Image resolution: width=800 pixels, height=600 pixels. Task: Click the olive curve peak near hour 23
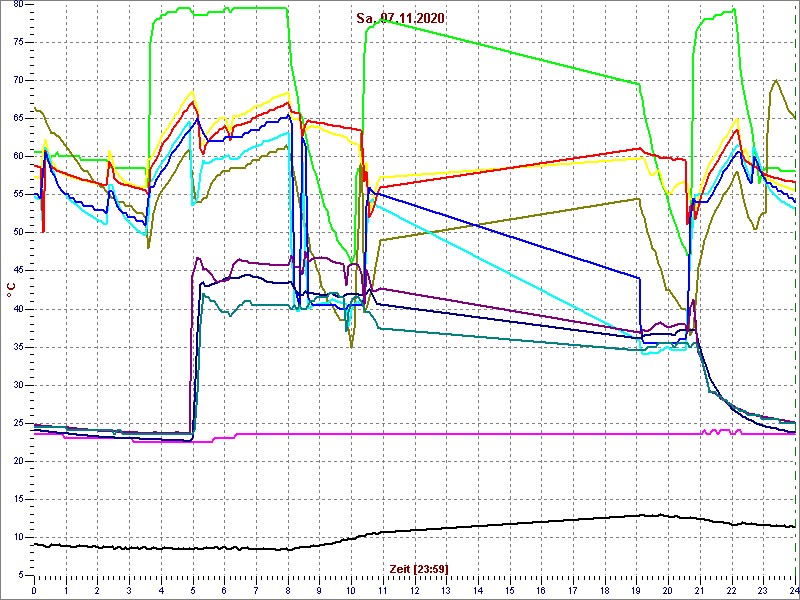pos(775,81)
